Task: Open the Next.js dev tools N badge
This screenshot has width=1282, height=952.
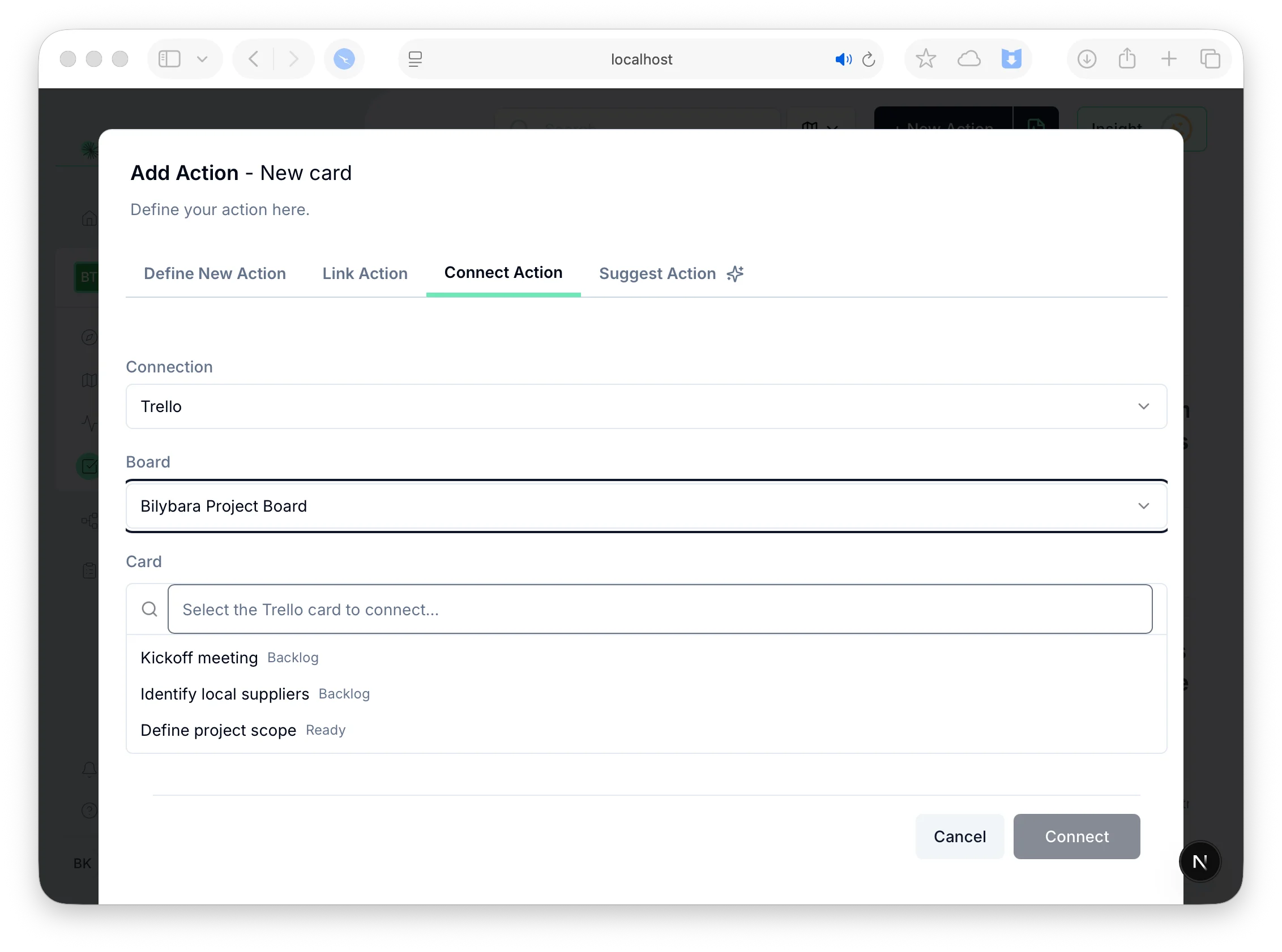Action: tap(1200, 861)
